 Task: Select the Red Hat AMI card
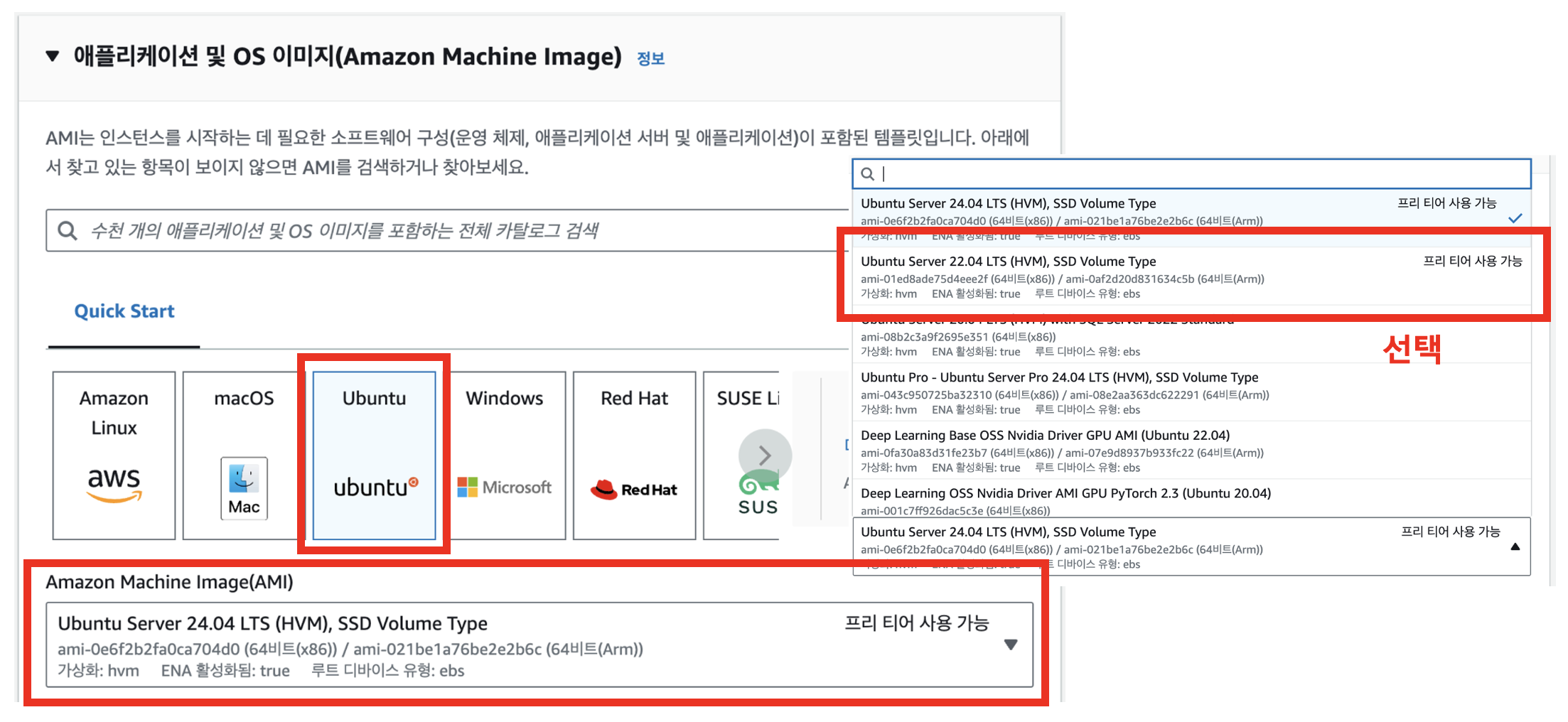click(x=634, y=456)
